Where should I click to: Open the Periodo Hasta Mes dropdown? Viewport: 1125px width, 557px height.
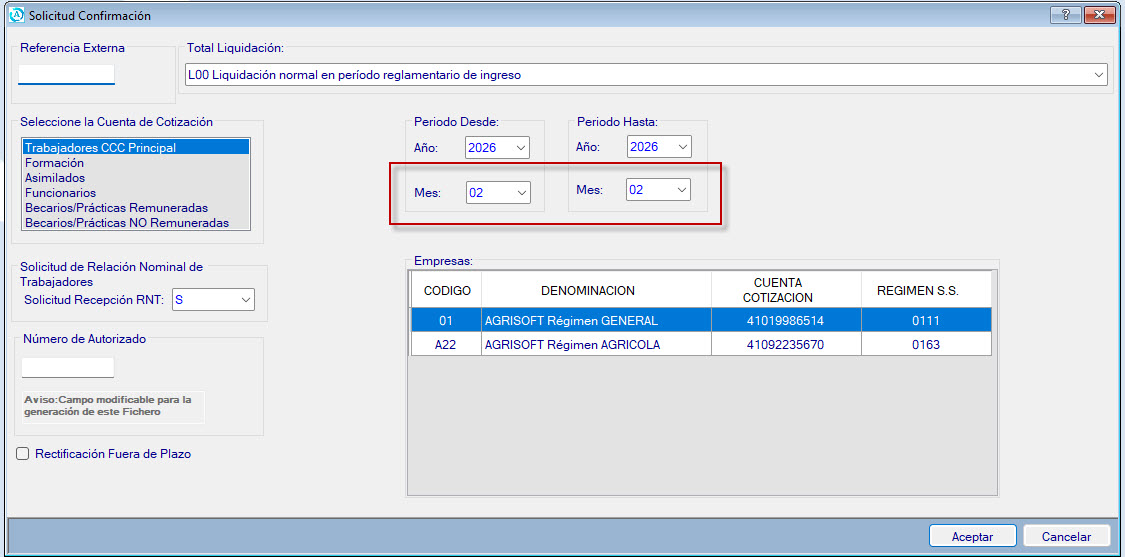(682, 189)
